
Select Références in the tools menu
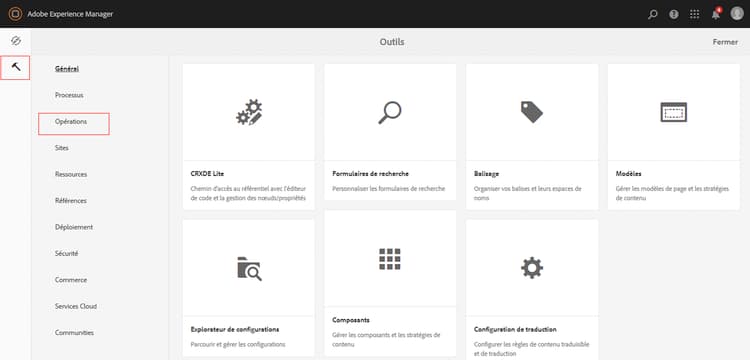[x=71, y=201]
